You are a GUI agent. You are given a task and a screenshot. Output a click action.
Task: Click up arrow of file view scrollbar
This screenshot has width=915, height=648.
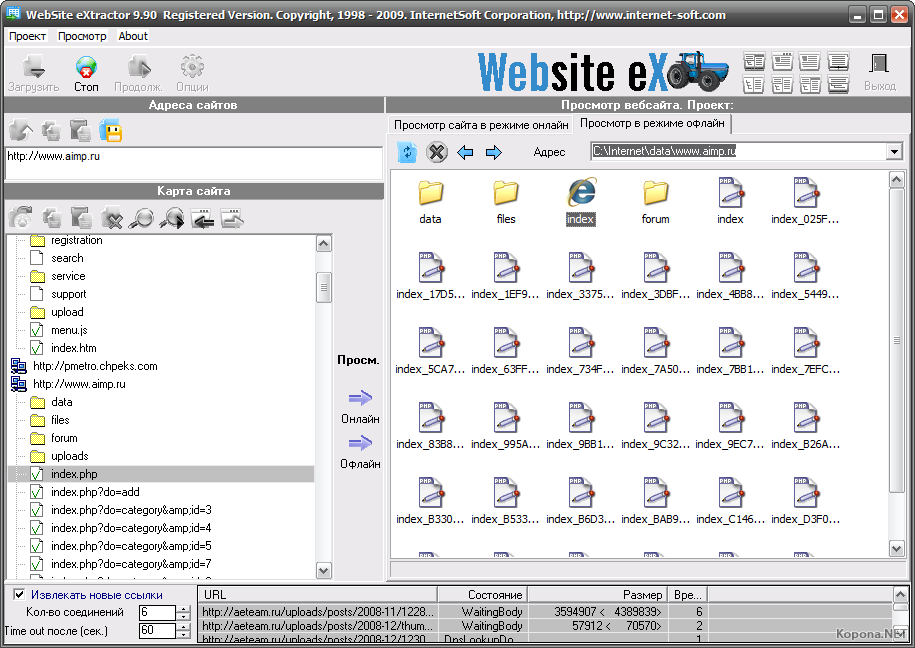(x=897, y=180)
